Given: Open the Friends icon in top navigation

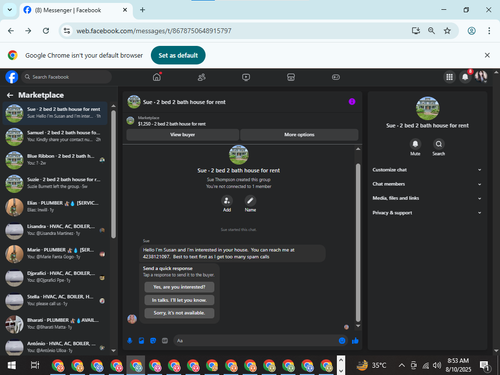Looking at the screenshot, I should click(201, 77).
